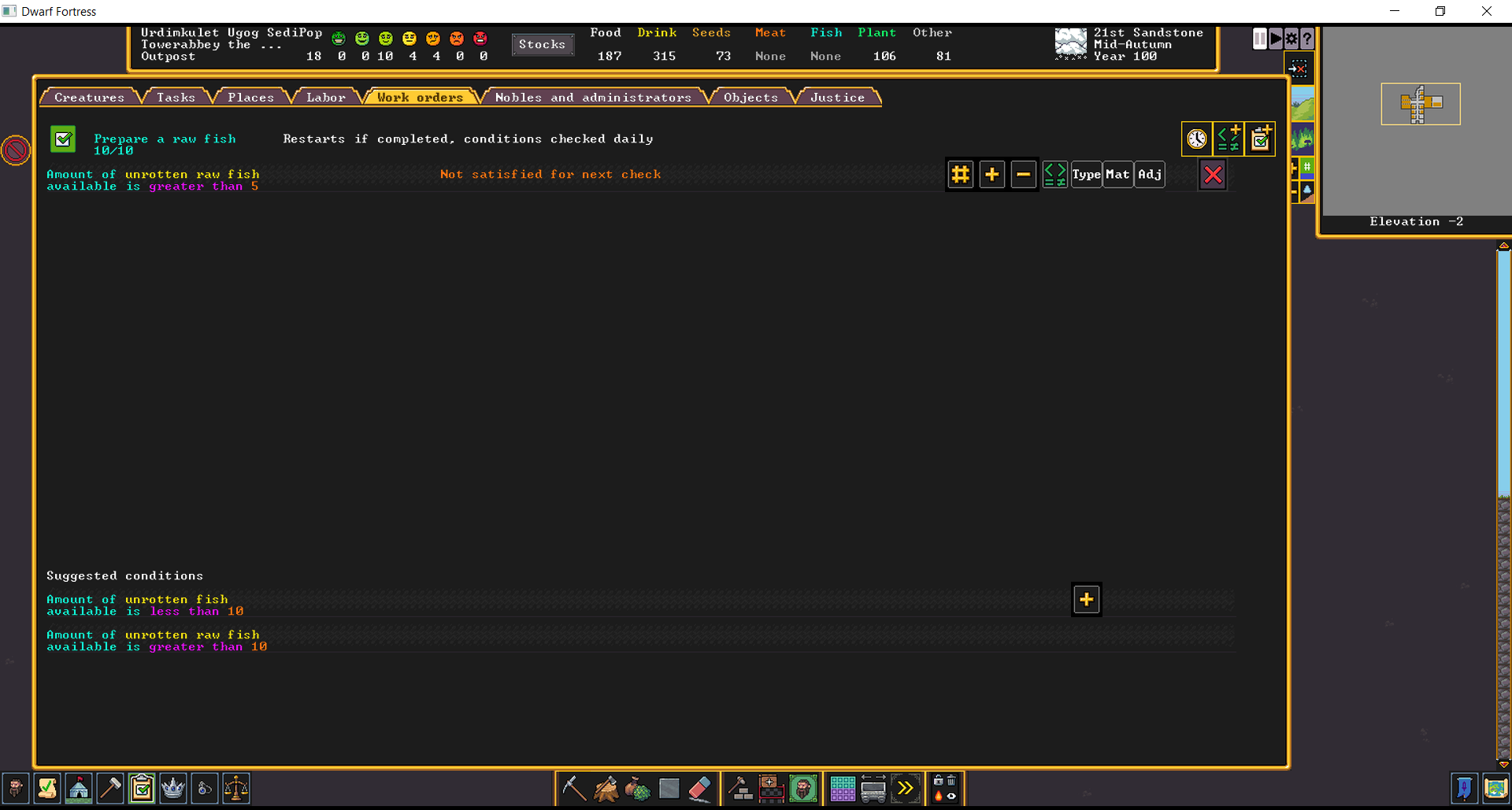
Task: Open the Places tab
Action: point(250,97)
